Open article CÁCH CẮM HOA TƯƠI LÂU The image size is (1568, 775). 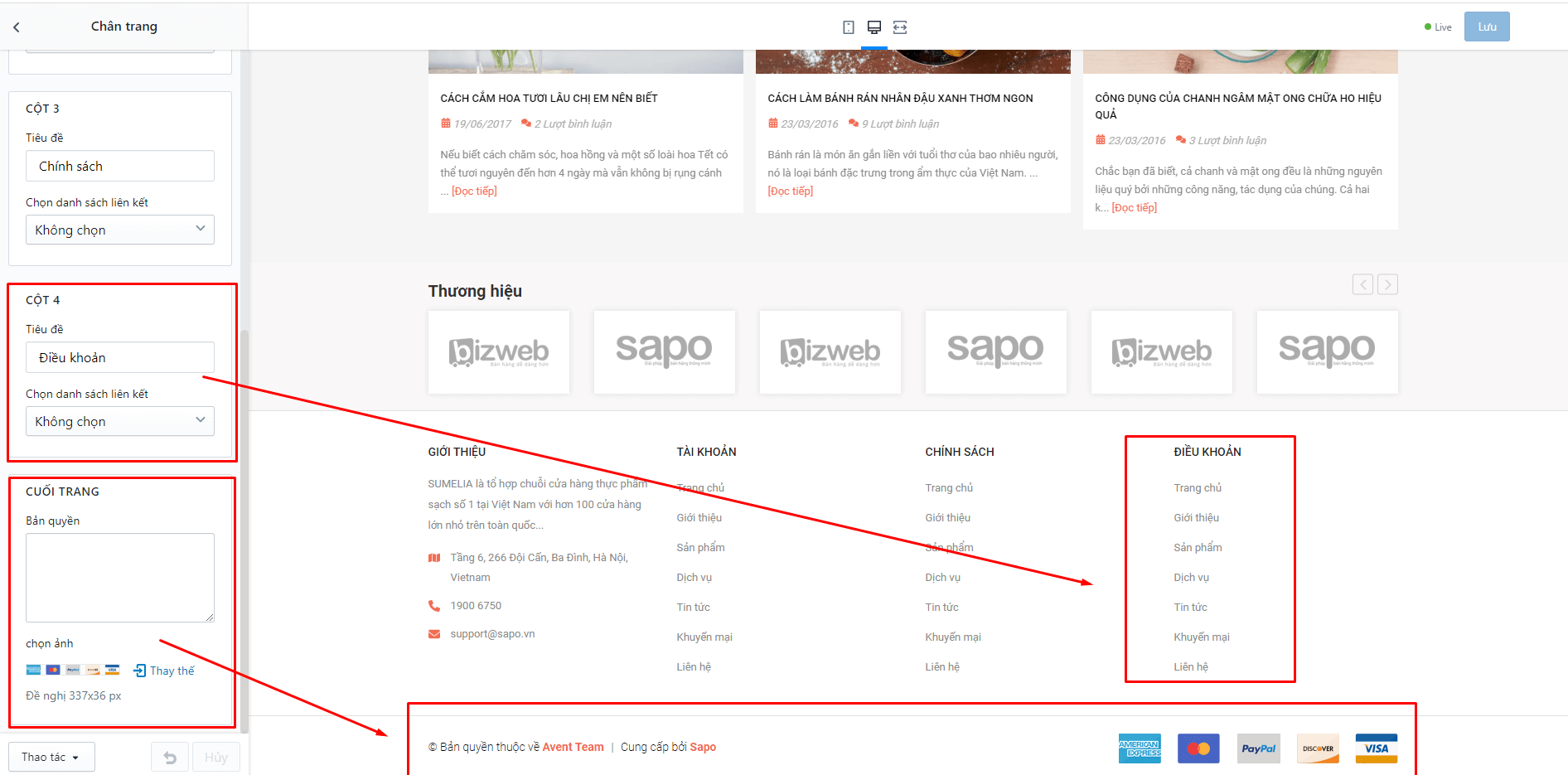tap(549, 99)
